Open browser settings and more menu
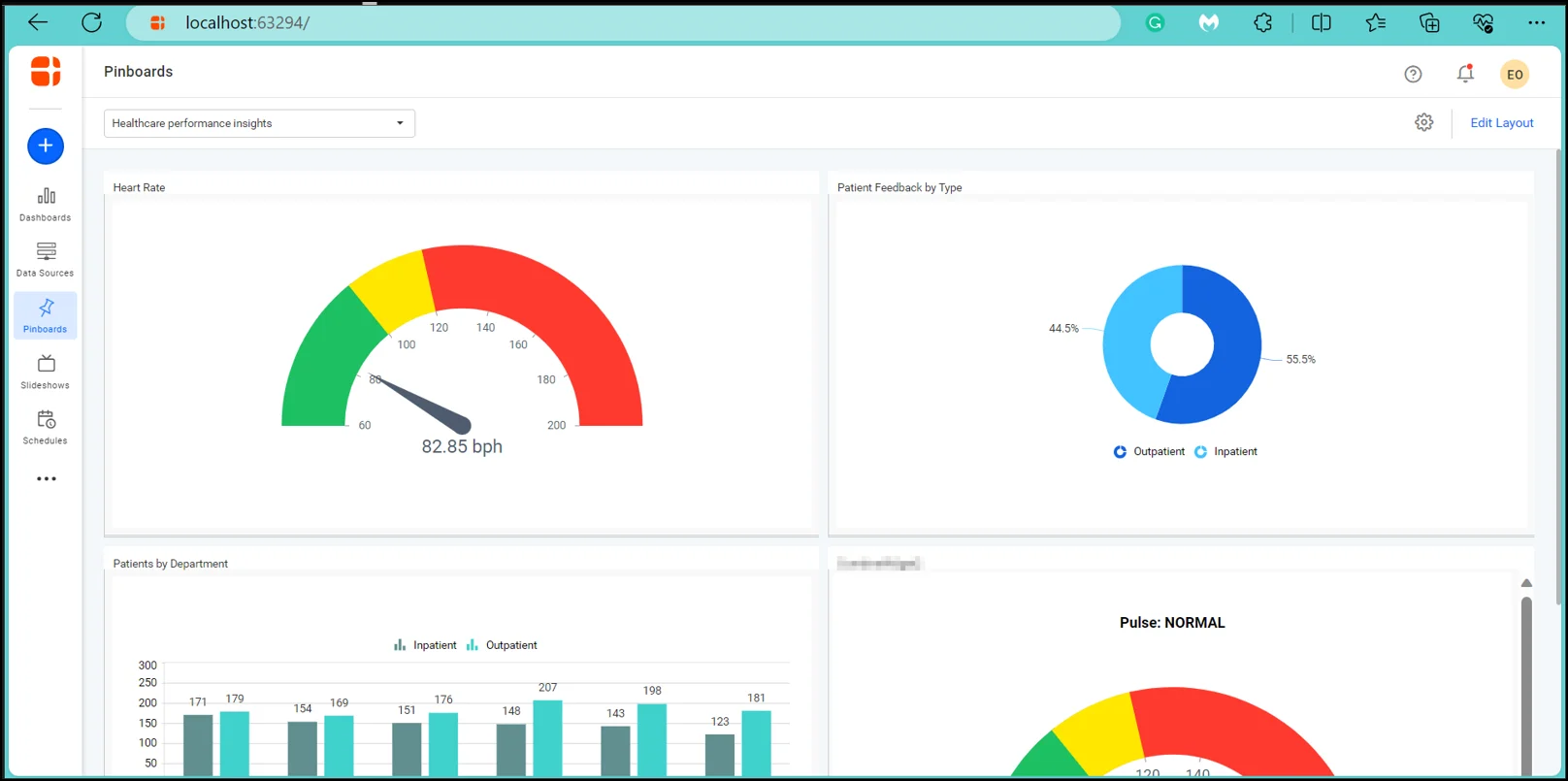1568x781 pixels. coord(1536,22)
